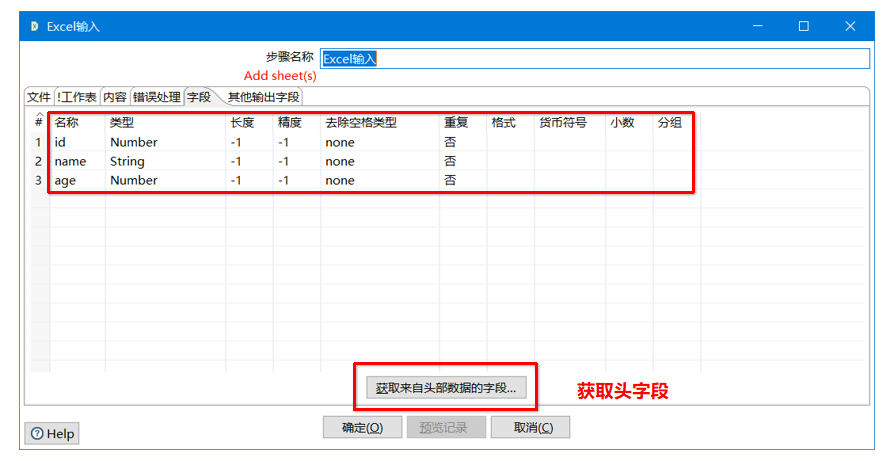Click row number 1
Viewport: 885px width, 461px height.
[38, 142]
